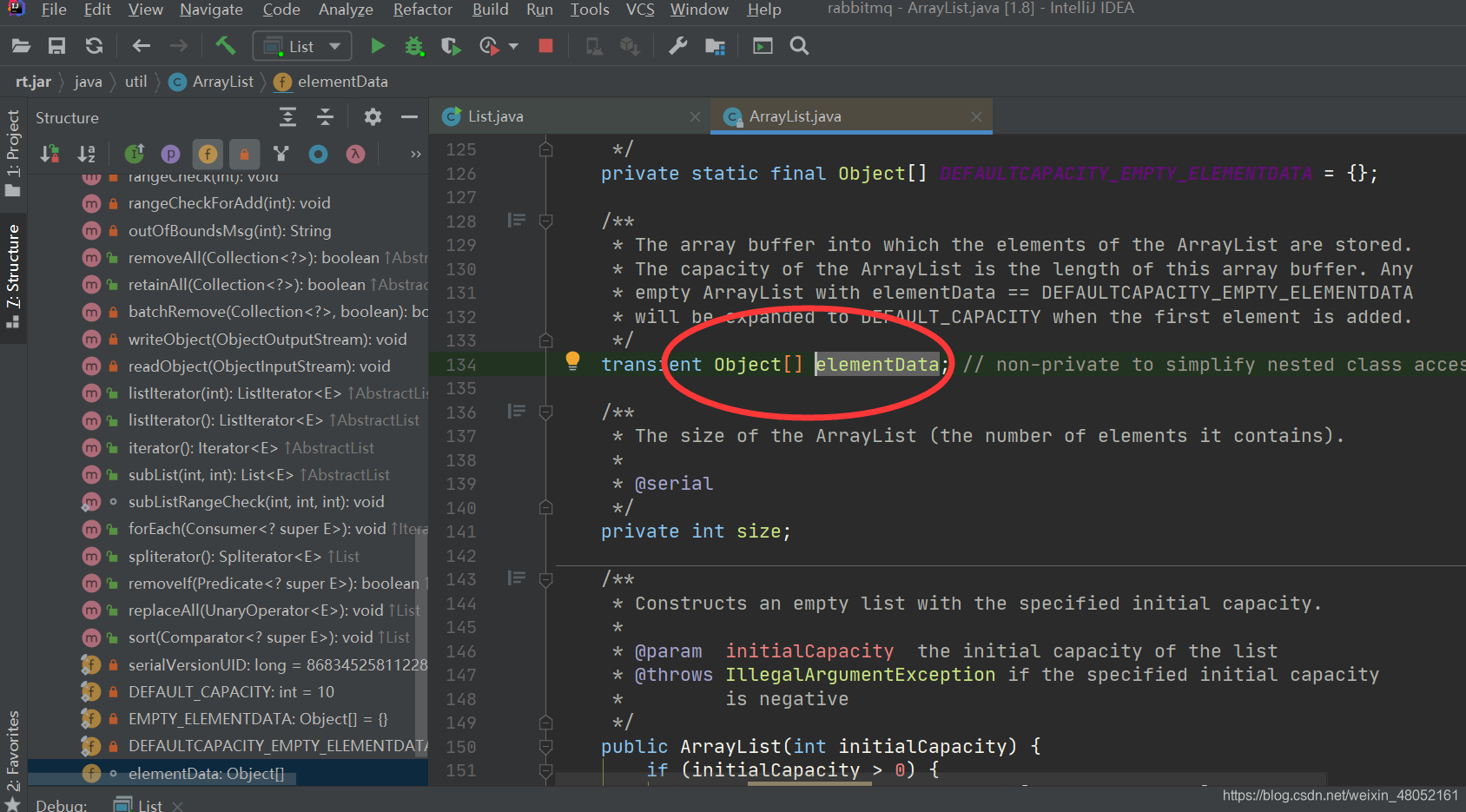Click the light bulb intention icon
Screen dimensions: 1466x812
tap(572, 361)
